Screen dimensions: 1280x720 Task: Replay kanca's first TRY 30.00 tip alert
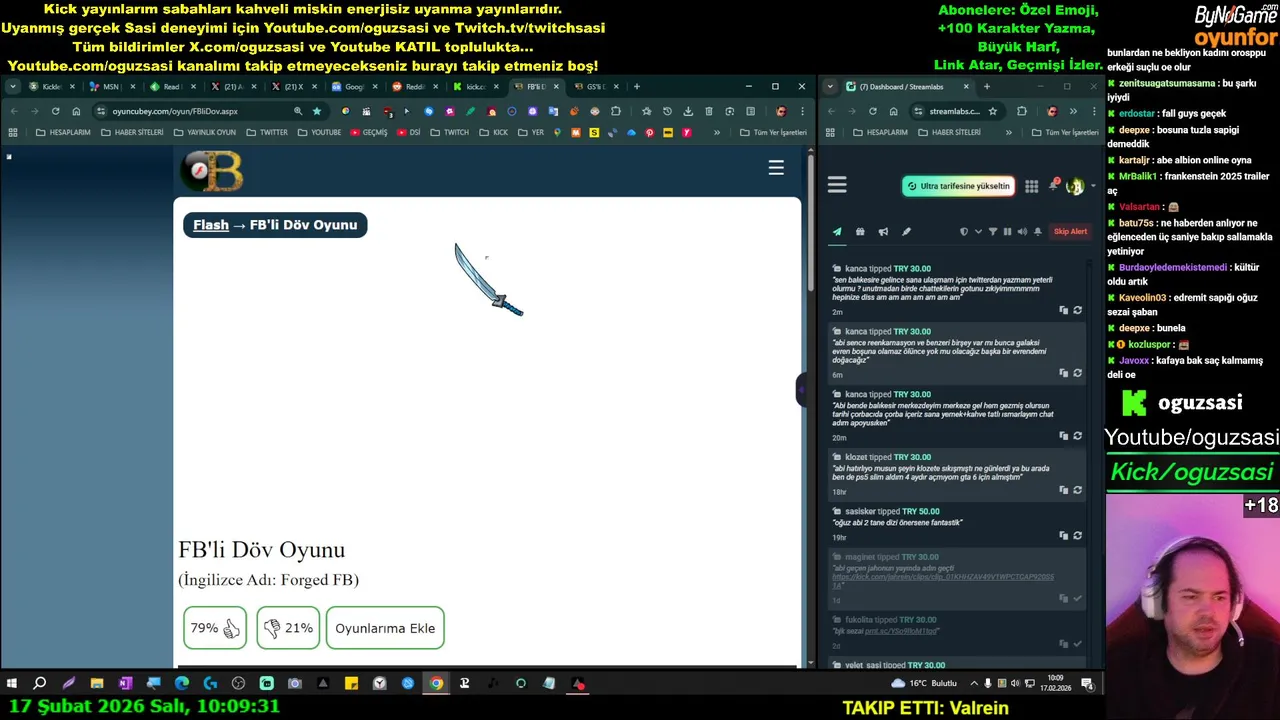(1077, 310)
